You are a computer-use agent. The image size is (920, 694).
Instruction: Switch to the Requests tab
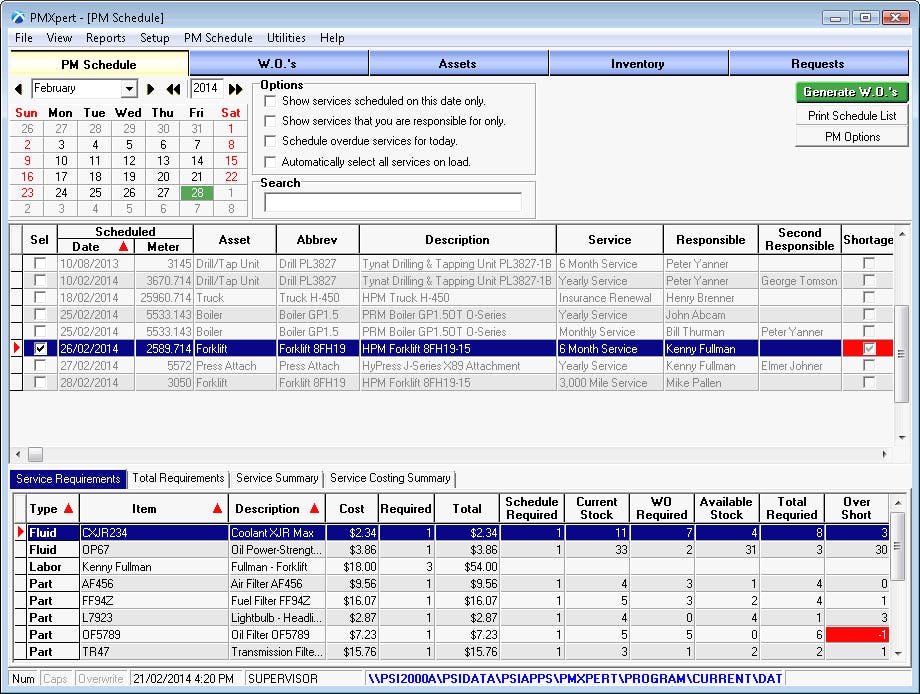(x=818, y=63)
